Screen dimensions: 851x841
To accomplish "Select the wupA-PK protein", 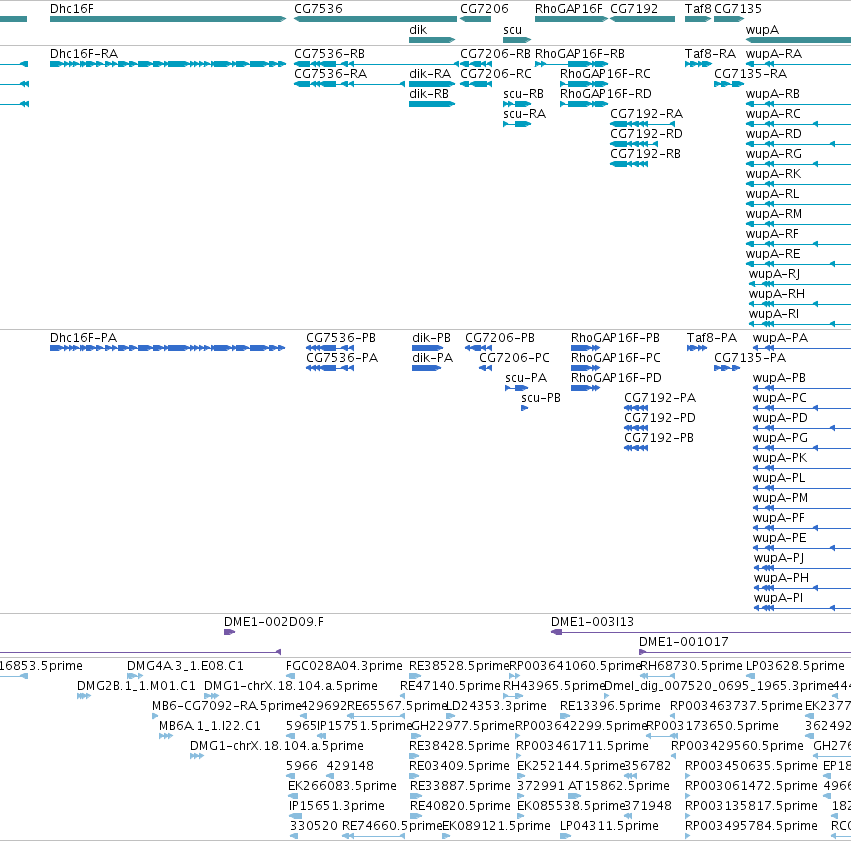I will 802,469.
